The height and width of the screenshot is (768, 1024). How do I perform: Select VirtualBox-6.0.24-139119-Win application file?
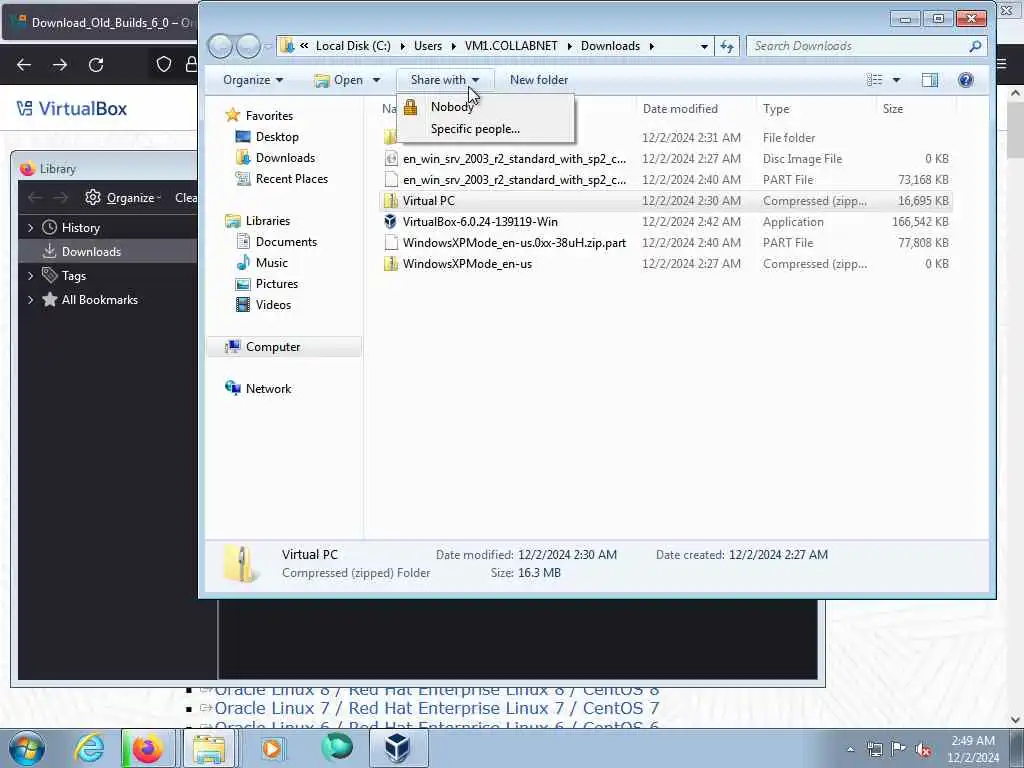click(x=665, y=221)
